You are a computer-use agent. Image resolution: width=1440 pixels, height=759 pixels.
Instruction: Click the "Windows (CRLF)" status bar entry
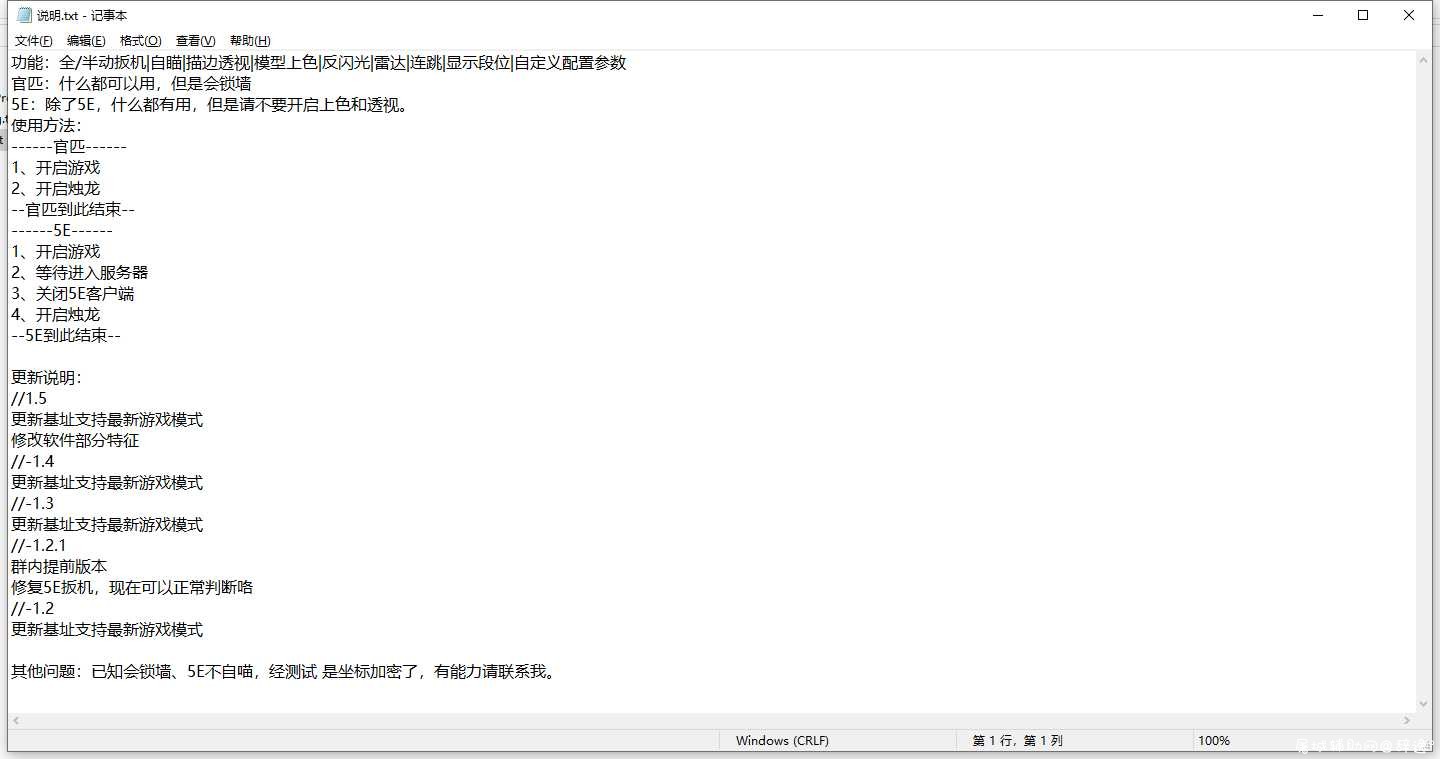[x=782, y=741]
